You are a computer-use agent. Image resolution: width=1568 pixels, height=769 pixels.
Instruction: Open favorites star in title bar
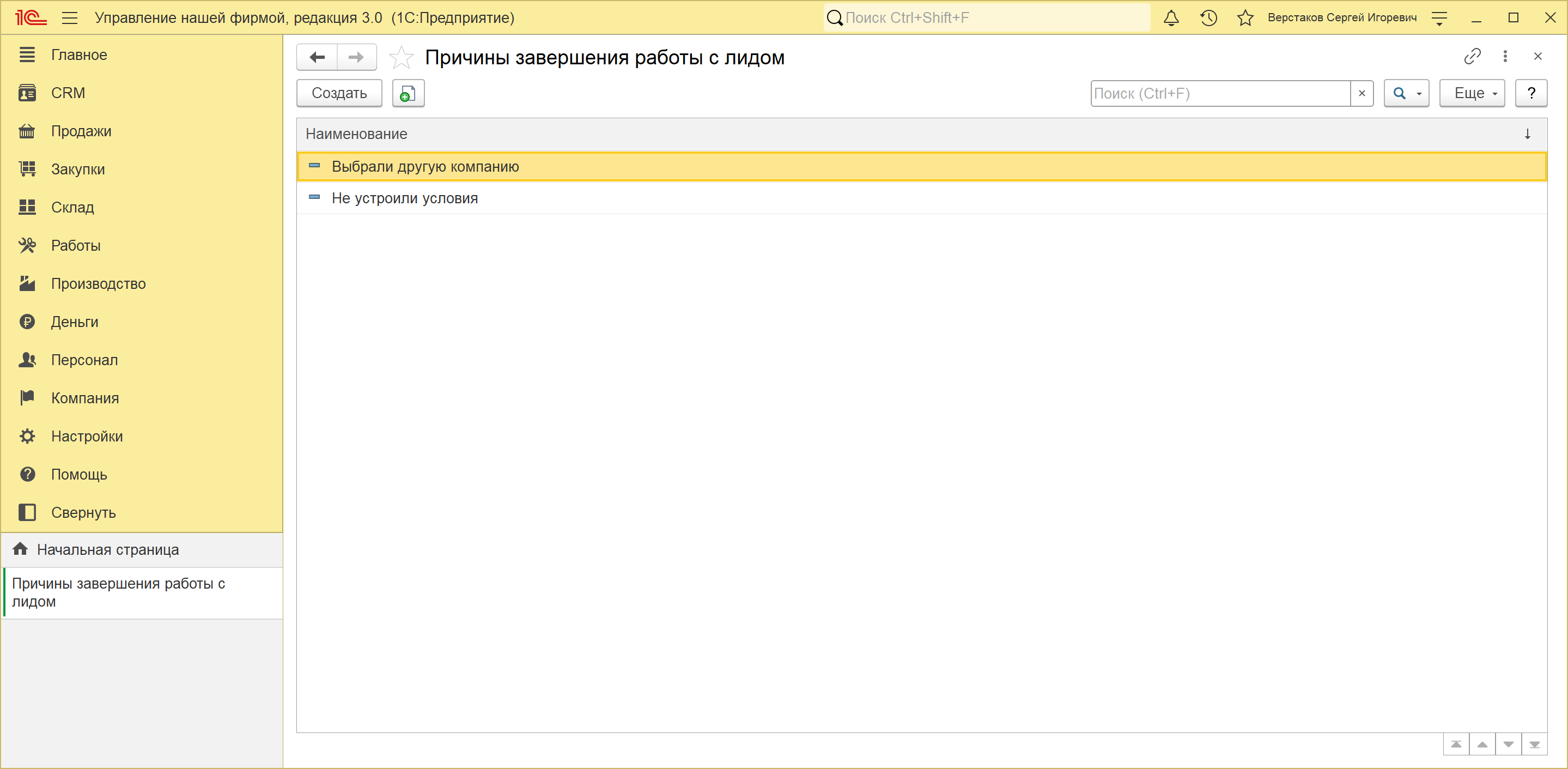[x=1245, y=17]
